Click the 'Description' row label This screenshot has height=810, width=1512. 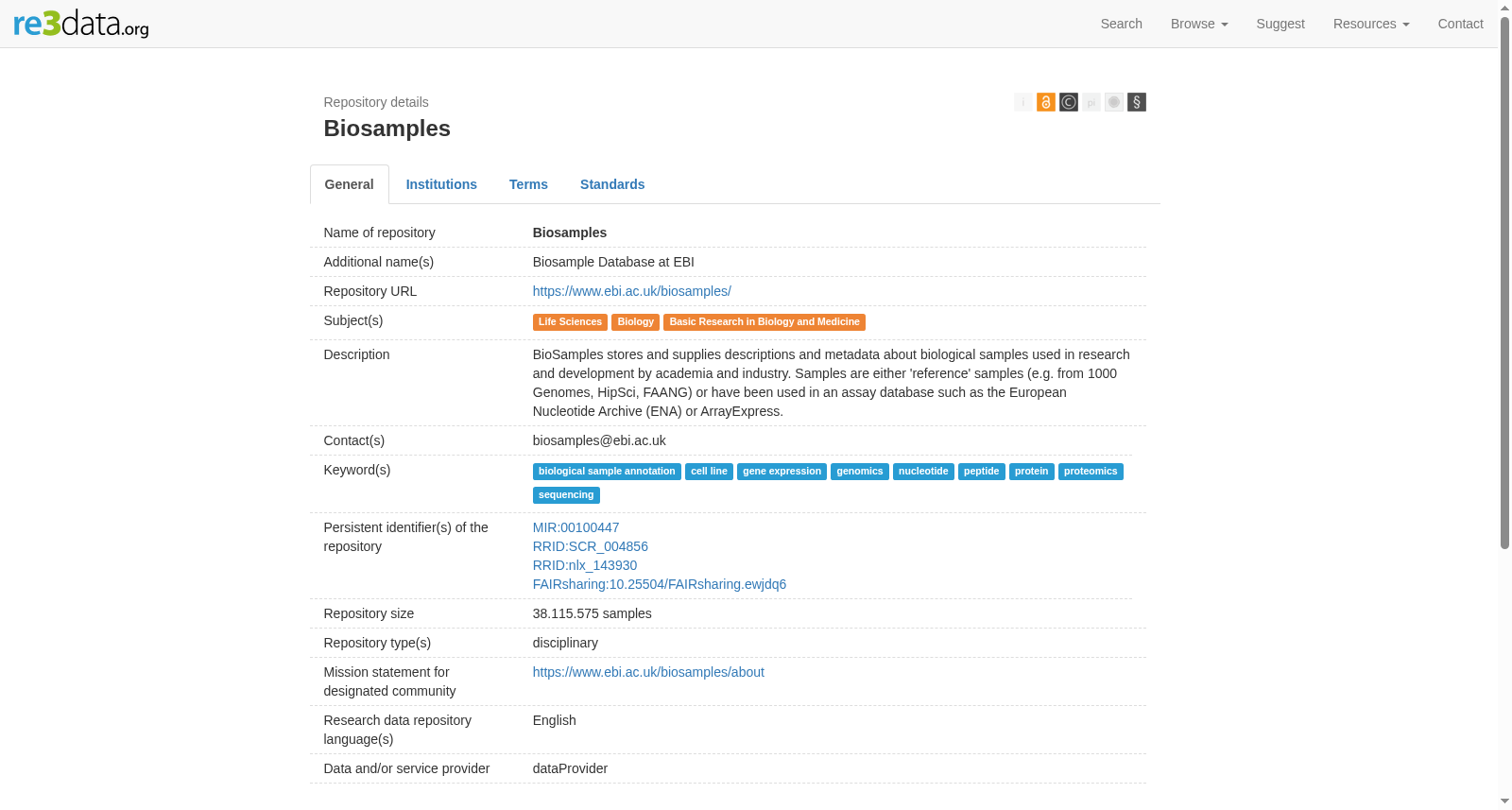[x=356, y=354]
